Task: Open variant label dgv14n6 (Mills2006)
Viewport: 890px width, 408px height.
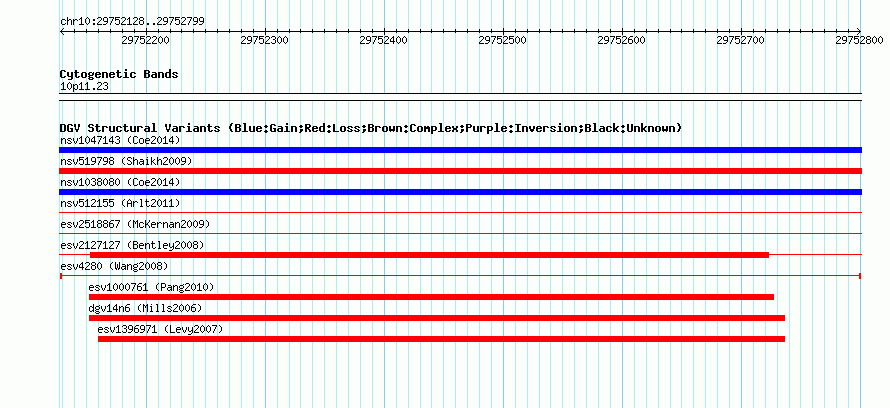Action: (x=145, y=308)
